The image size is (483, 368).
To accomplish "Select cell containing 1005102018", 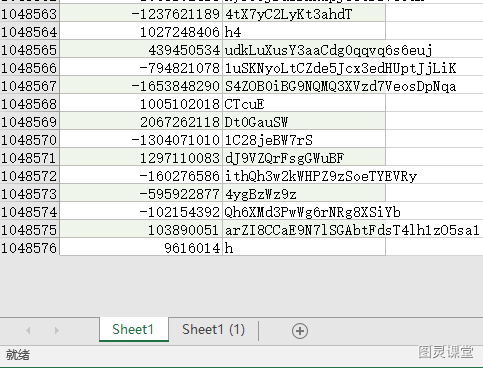I will (x=141, y=104).
